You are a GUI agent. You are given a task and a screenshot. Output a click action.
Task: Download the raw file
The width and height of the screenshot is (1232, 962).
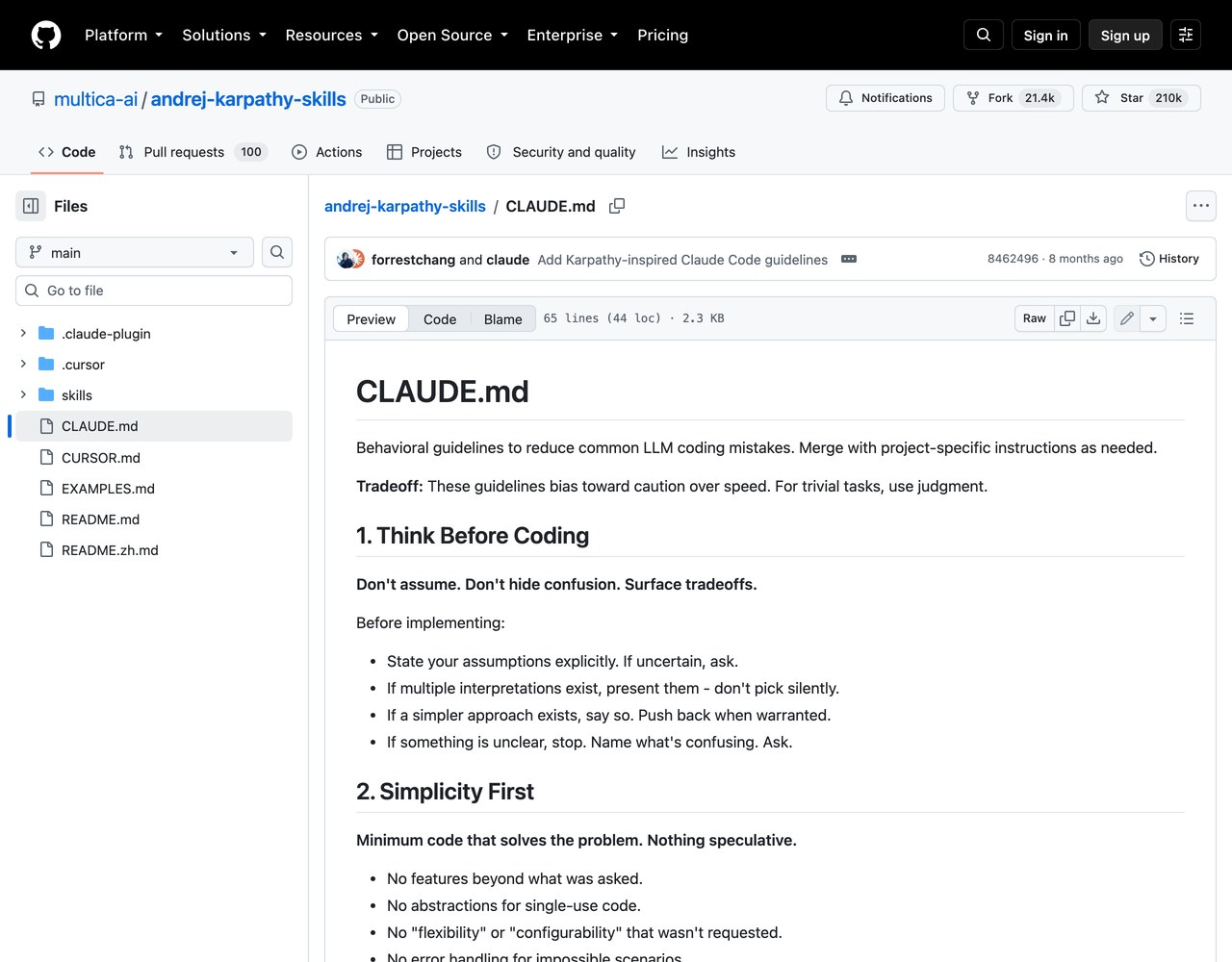click(x=1093, y=318)
